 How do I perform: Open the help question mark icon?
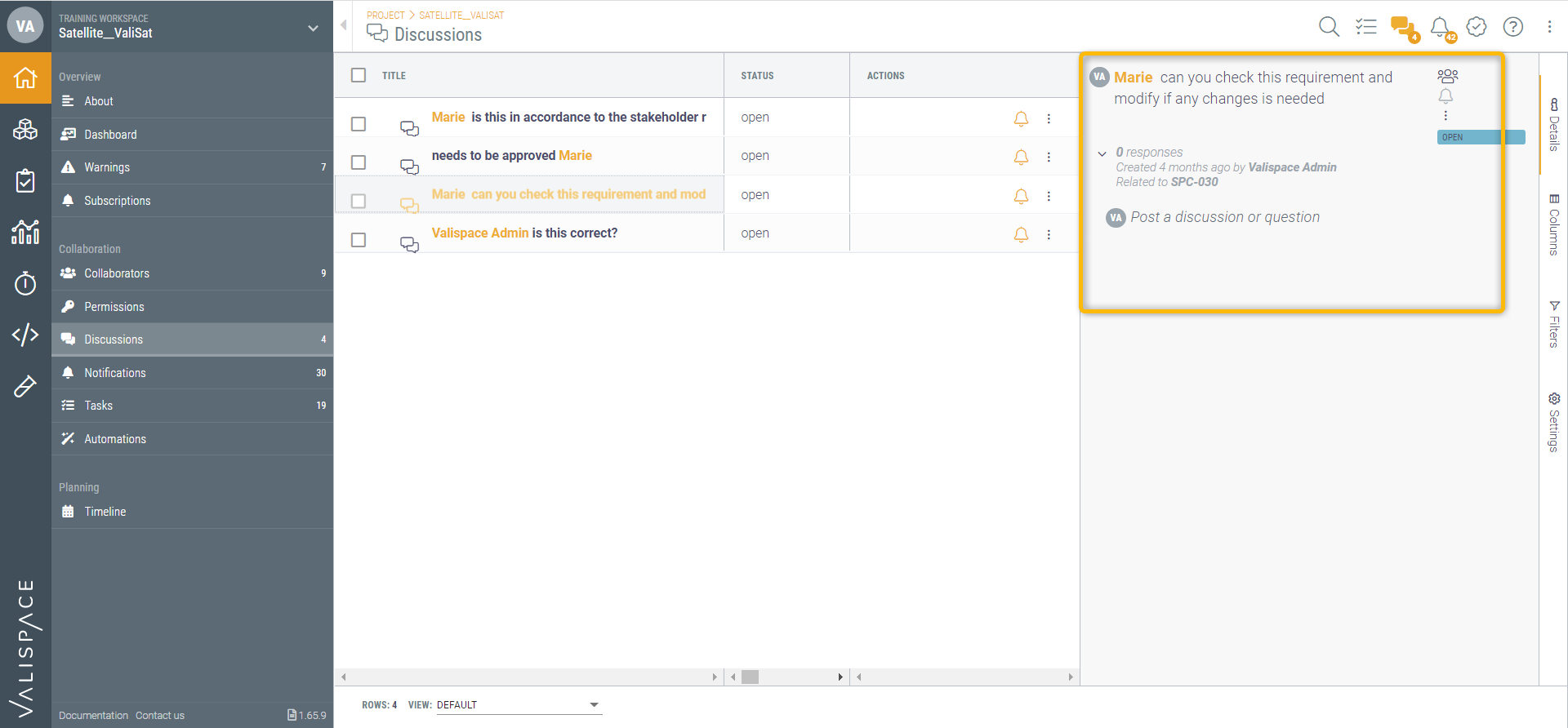click(1513, 27)
